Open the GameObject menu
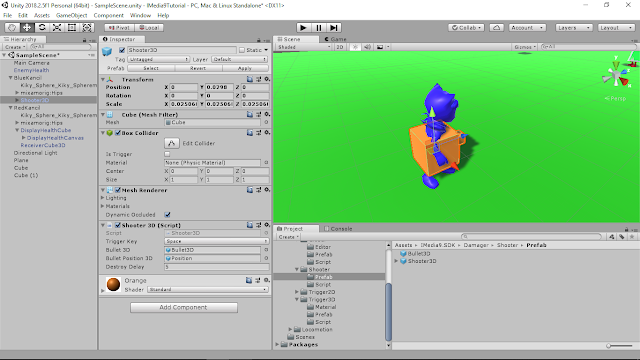Screen dimensions: 640x360 (71, 16)
